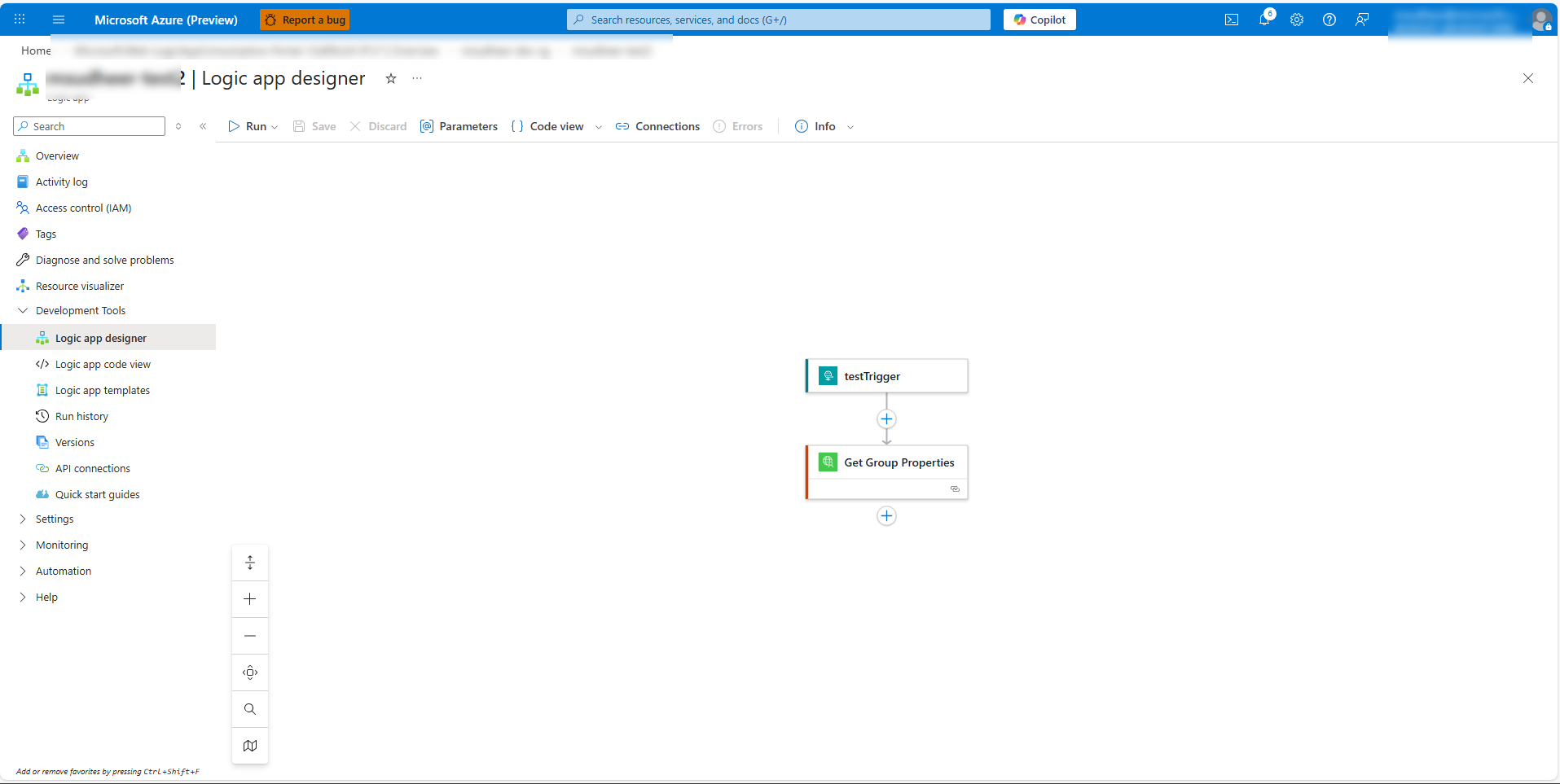The height and width of the screenshot is (784, 1560).
Task: Click the top search resources field
Action: (x=778, y=20)
